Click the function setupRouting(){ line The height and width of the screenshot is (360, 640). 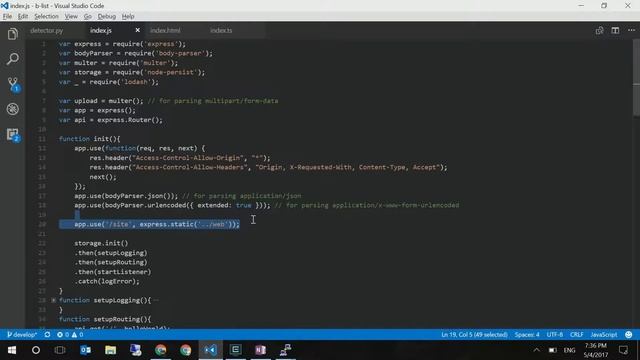[105, 319]
